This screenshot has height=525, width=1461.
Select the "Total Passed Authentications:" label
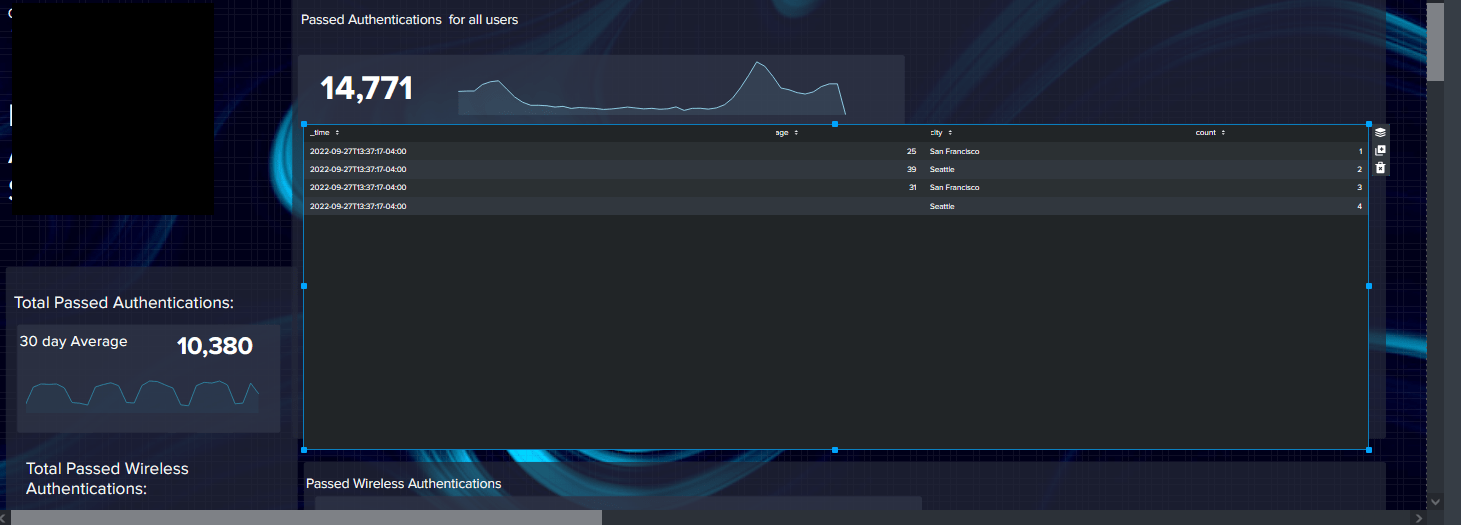pos(124,303)
